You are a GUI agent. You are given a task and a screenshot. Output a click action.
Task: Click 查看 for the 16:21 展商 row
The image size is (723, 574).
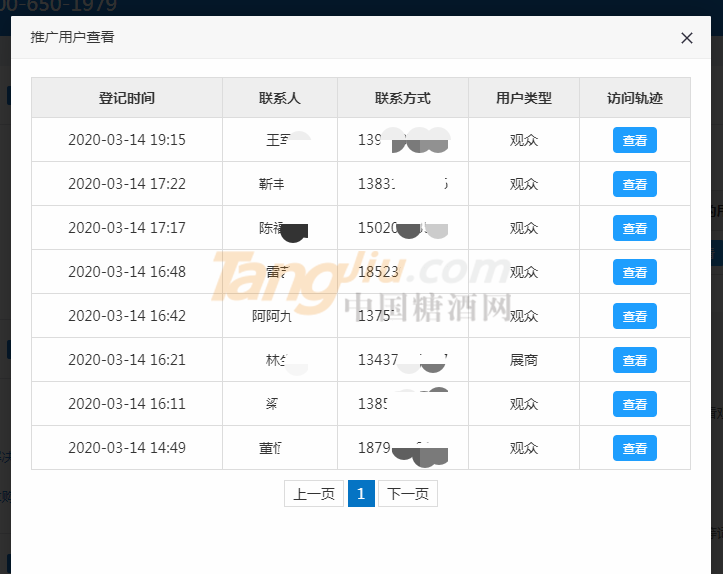click(634, 360)
